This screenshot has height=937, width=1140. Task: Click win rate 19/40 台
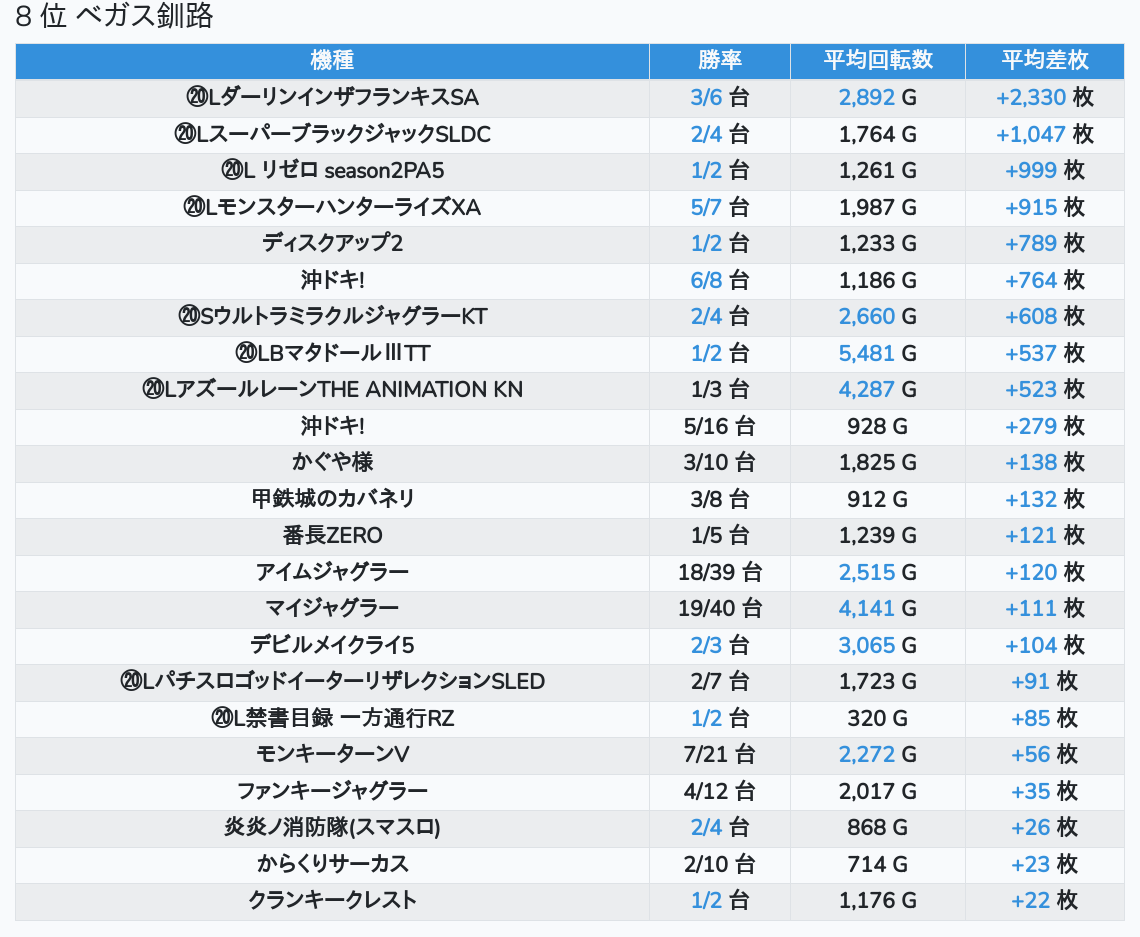point(720,608)
